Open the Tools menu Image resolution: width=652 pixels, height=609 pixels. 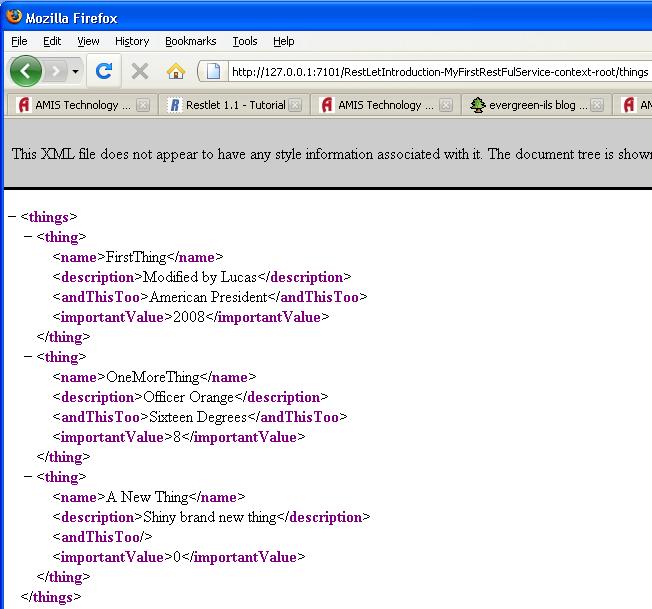pos(245,41)
